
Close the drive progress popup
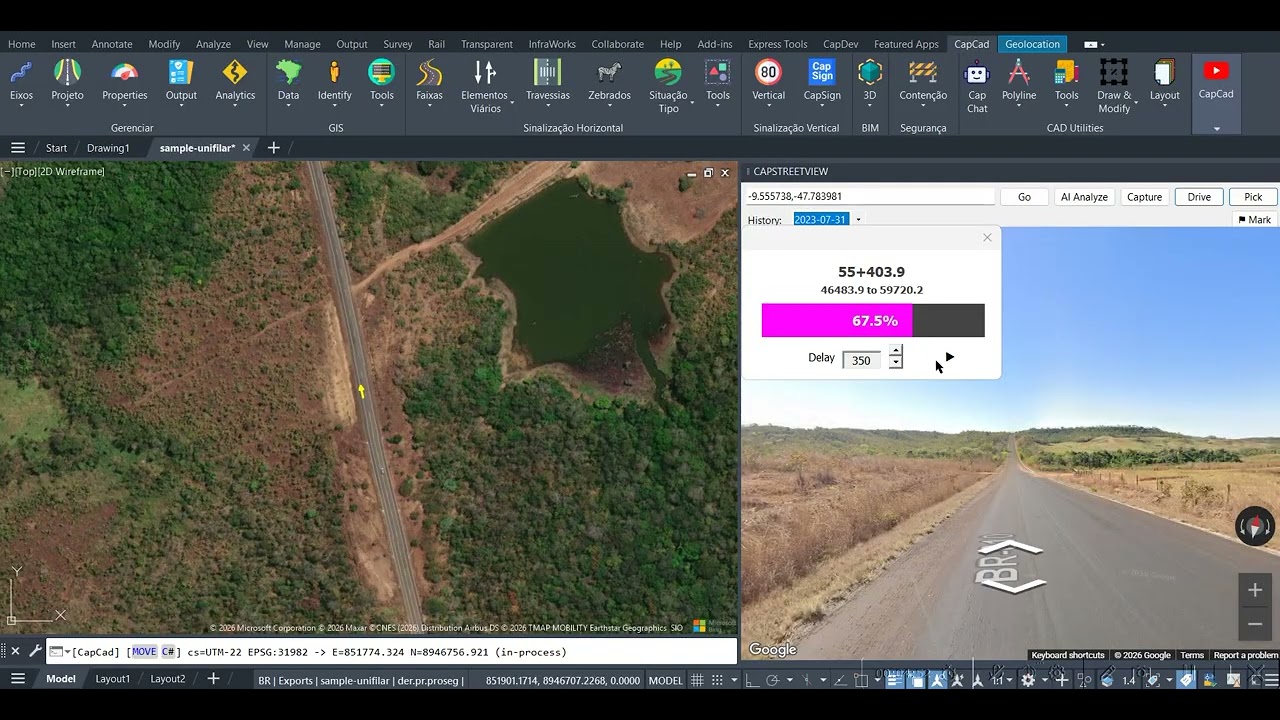(x=987, y=238)
